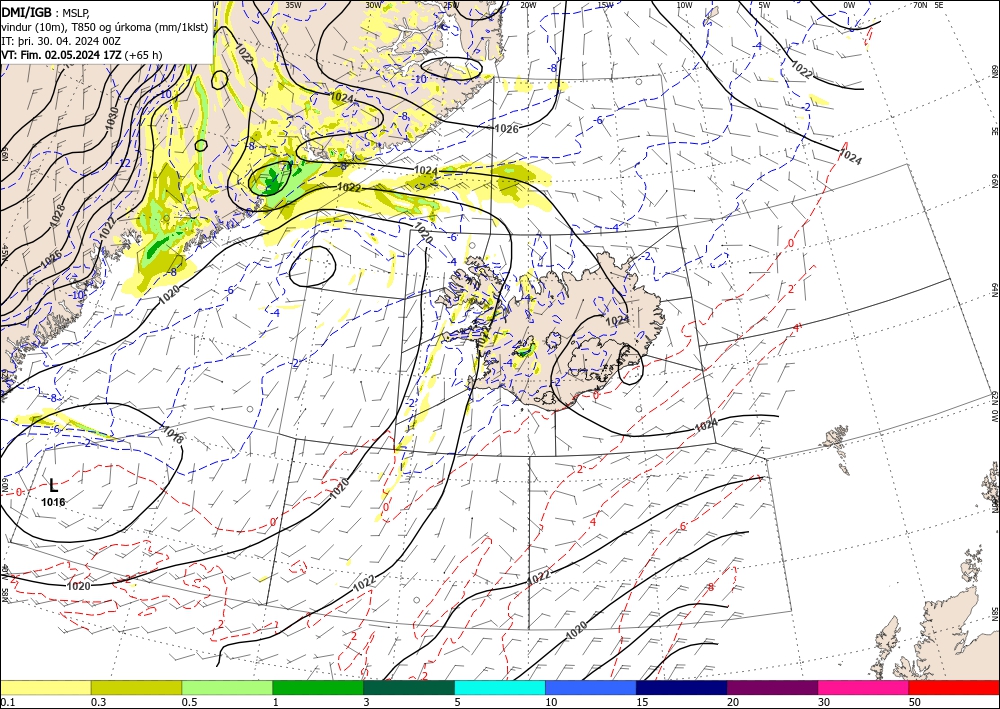The width and height of the screenshot is (1000, 709).
Task: Click the '15W' longitude label
Action: click(605, 5)
